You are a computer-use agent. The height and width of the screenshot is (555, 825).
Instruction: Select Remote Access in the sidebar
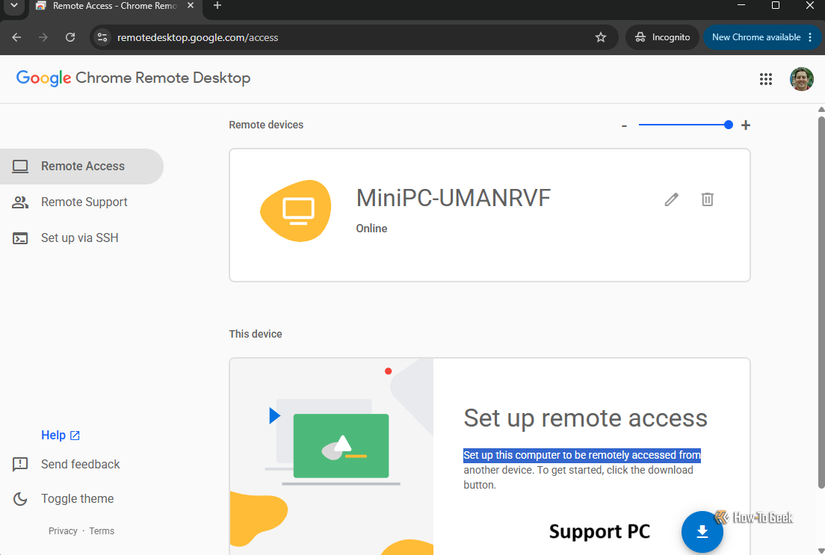[x=82, y=166]
